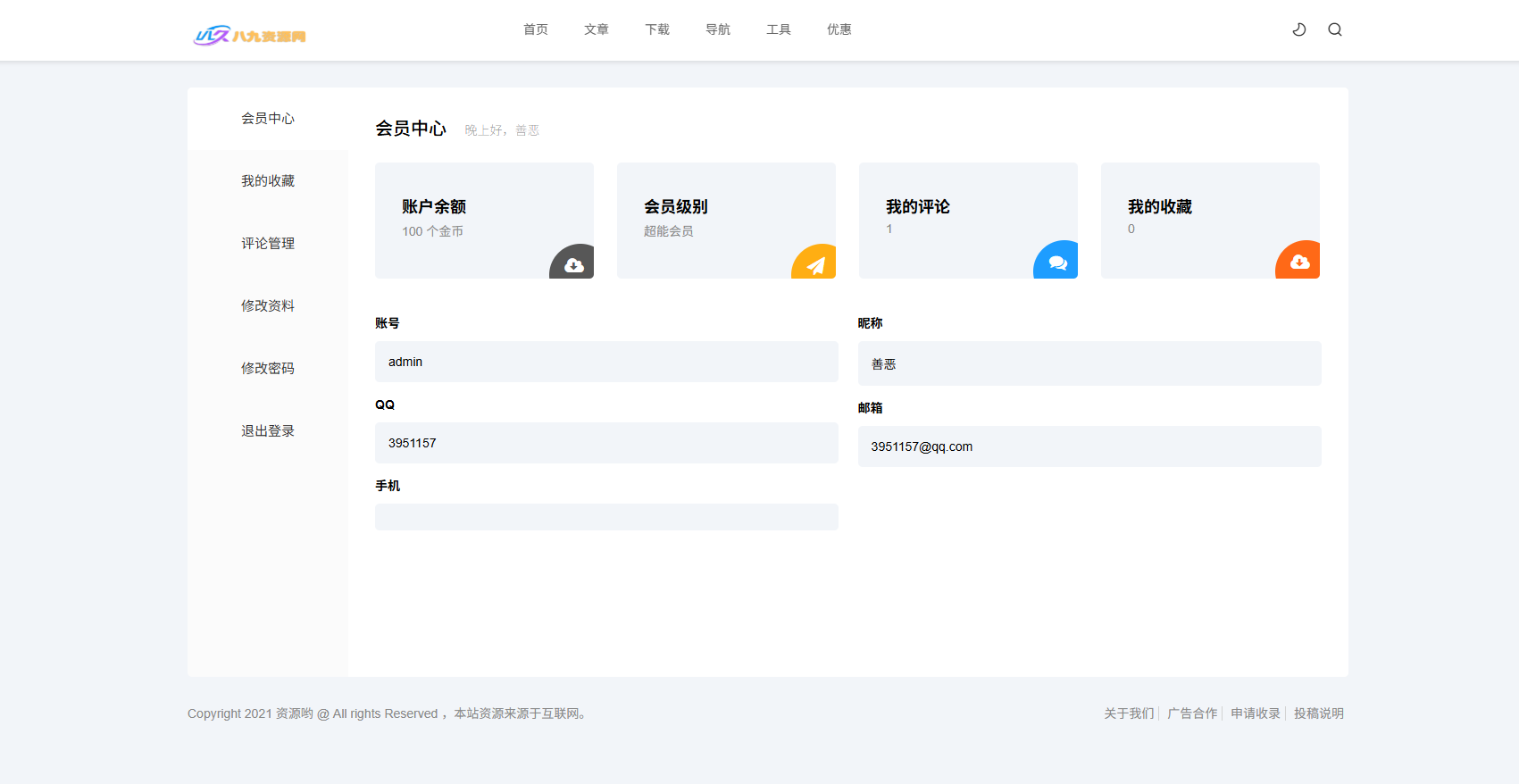The height and width of the screenshot is (784, 1519).
Task: Click the 投稿说明 footer link
Action: tap(1318, 713)
